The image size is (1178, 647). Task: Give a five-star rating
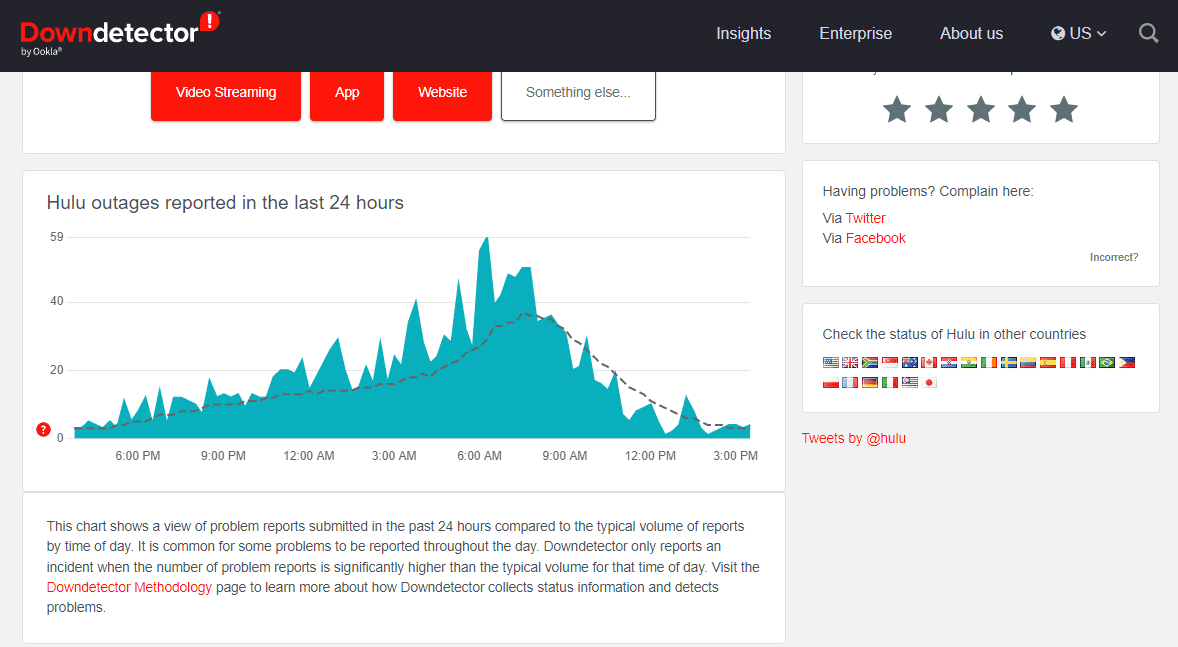click(x=1063, y=110)
